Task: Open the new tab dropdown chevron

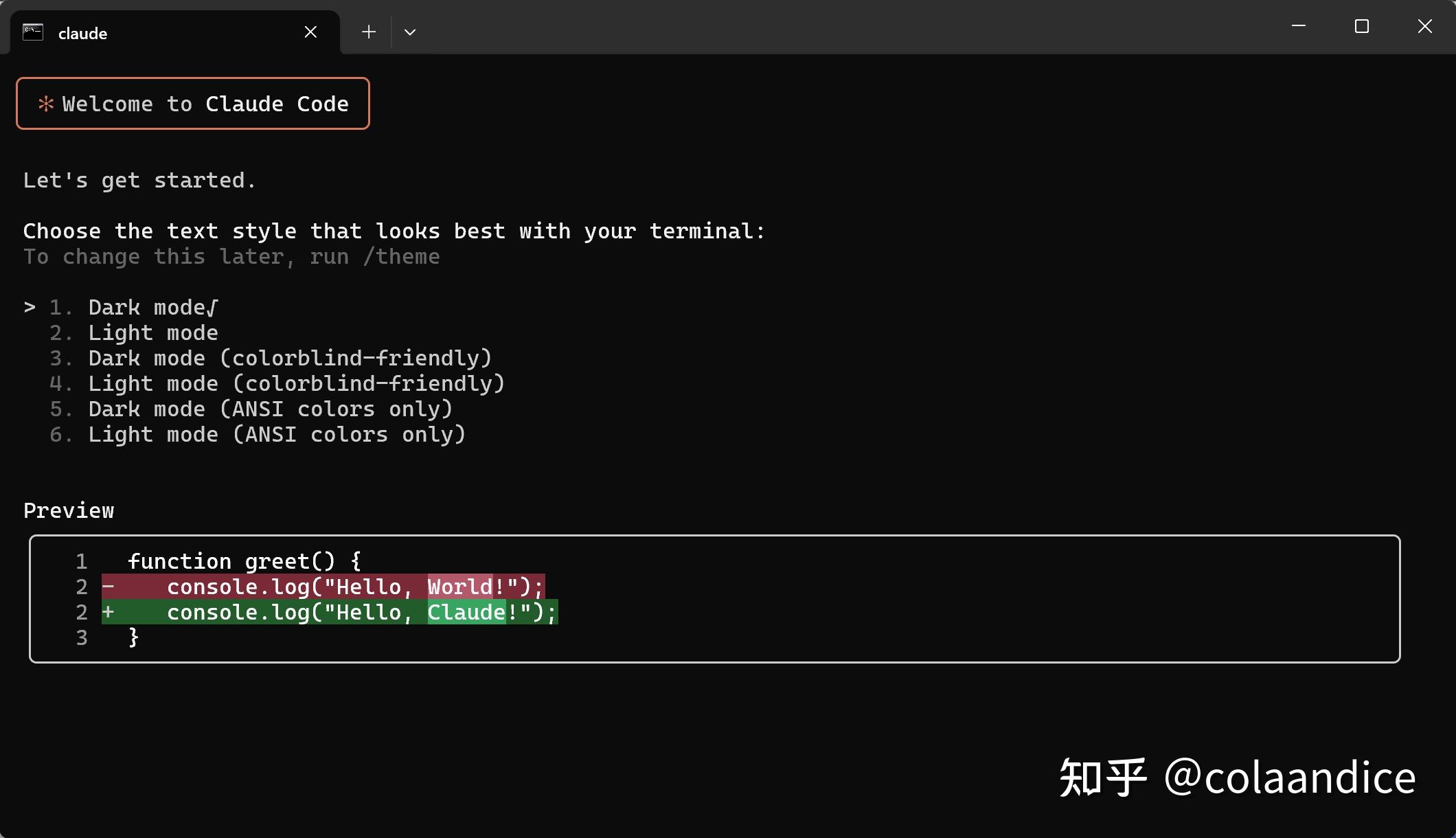Action: (410, 32)
